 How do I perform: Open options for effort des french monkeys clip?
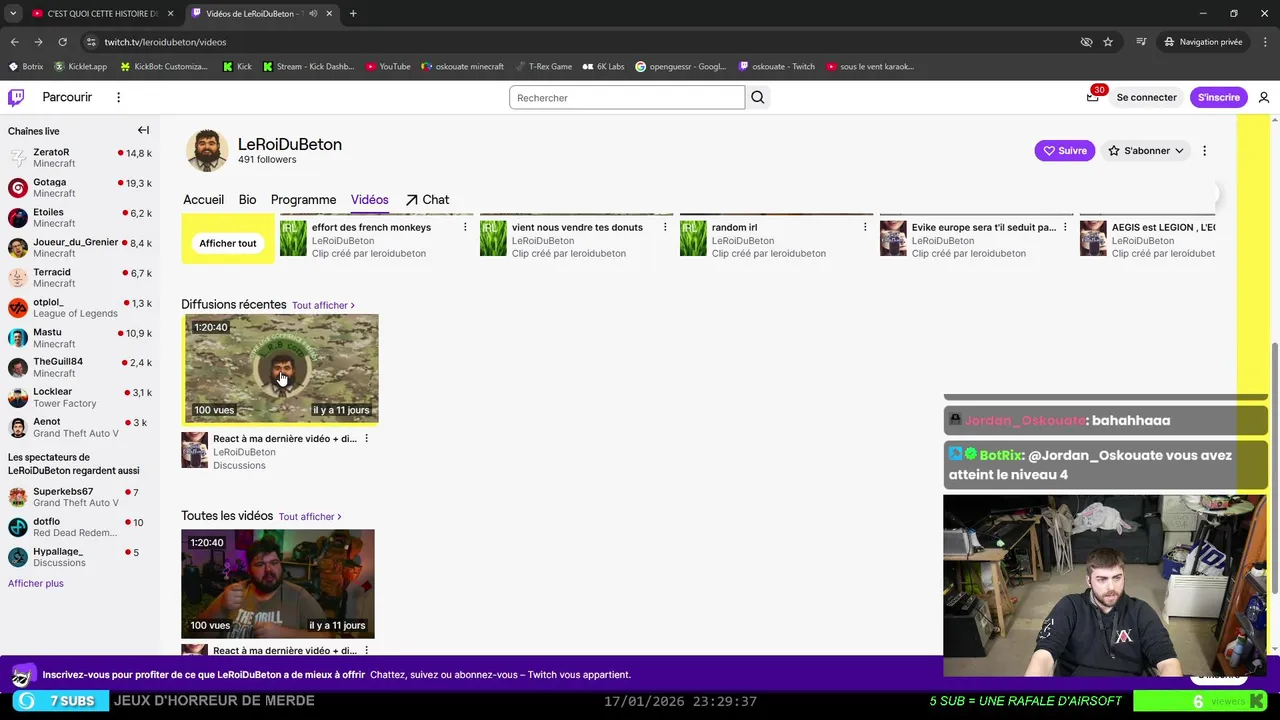(465, 227)
